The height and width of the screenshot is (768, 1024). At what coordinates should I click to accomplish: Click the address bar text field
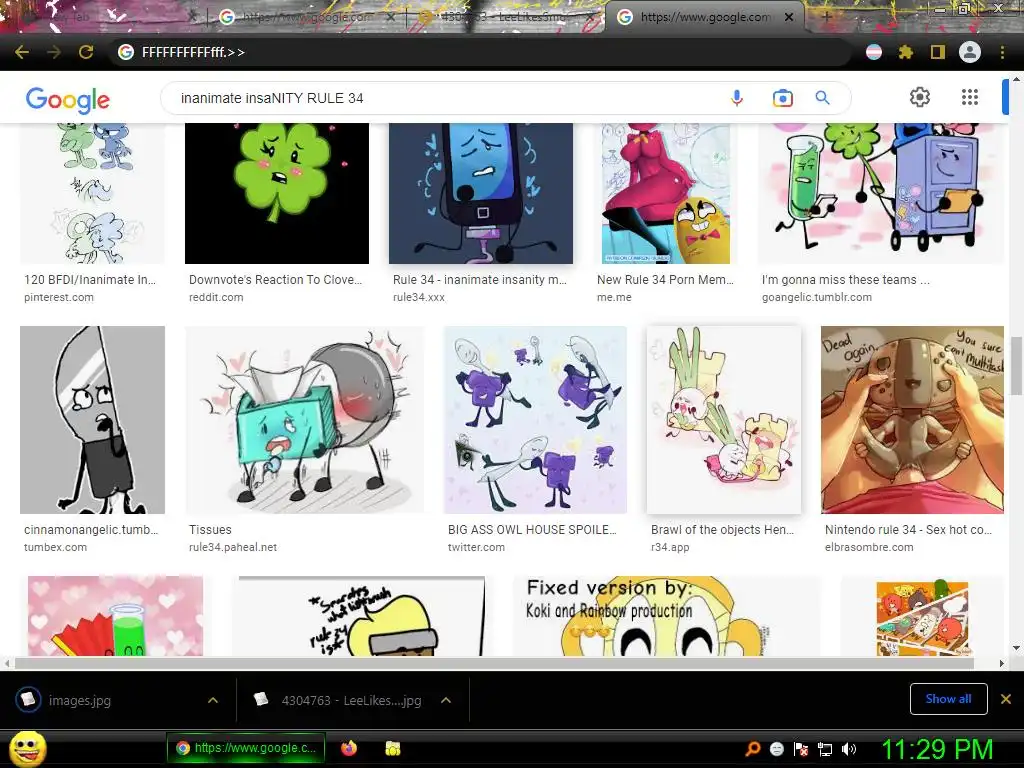tap(483, 52)
